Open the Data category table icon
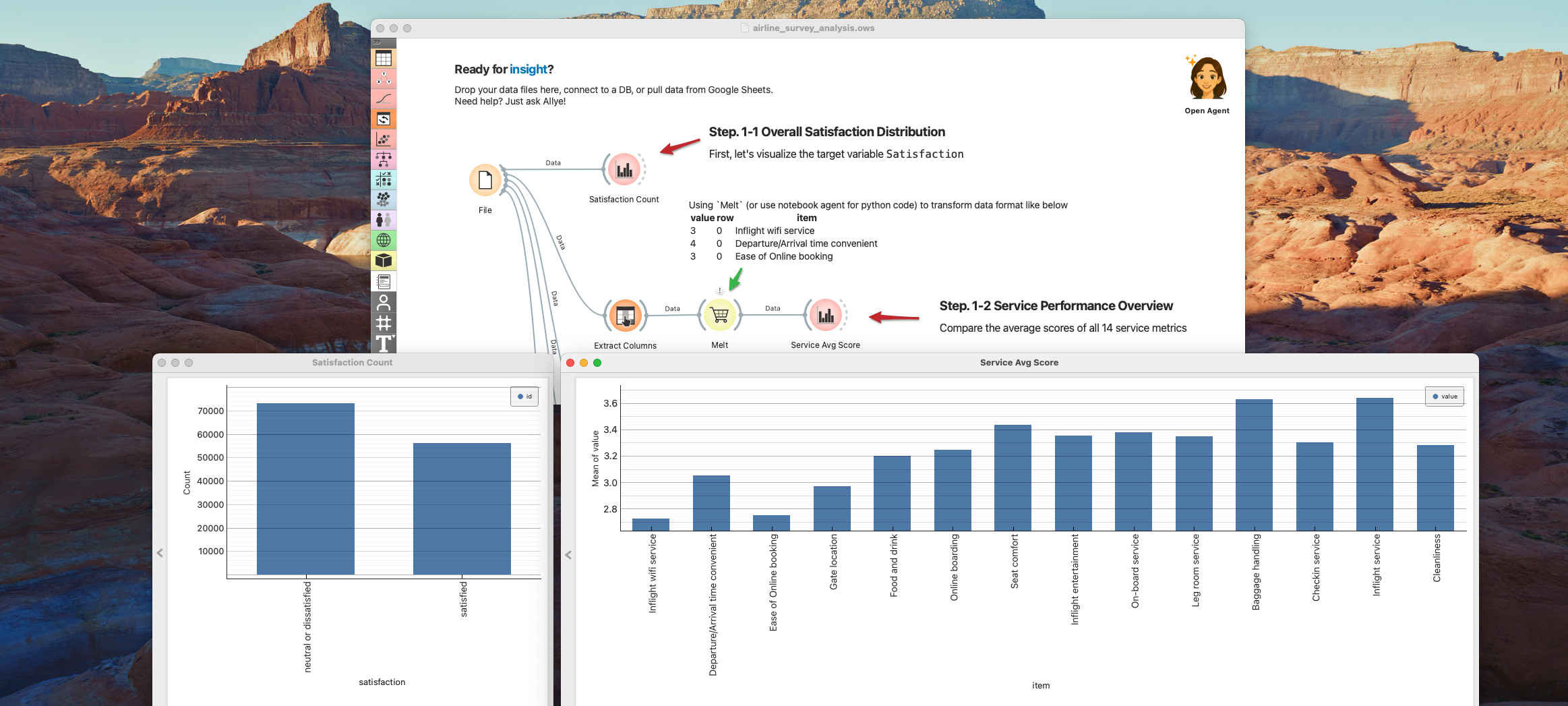Viewport: 1568px width, 706px height. pos(384,59)
